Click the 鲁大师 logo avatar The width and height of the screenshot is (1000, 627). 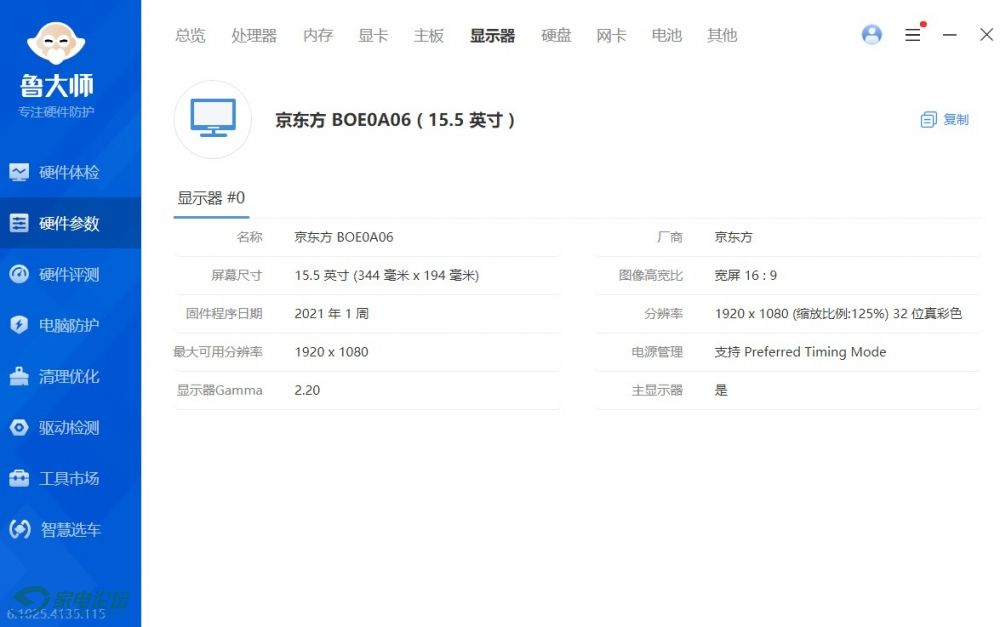pyautogui.click(x=56, y=43)
